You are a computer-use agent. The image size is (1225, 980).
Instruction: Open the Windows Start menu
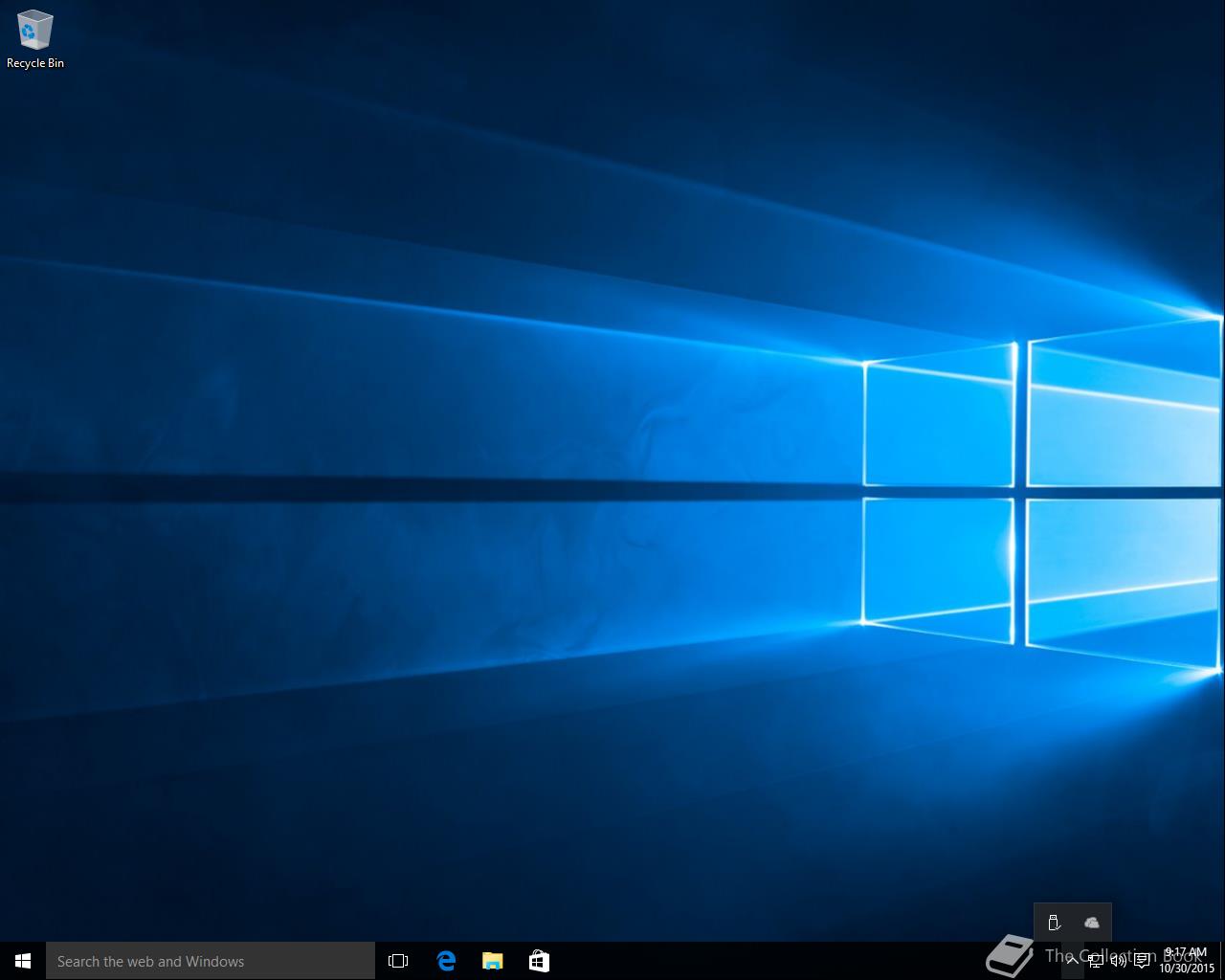(x=23, y=961)
